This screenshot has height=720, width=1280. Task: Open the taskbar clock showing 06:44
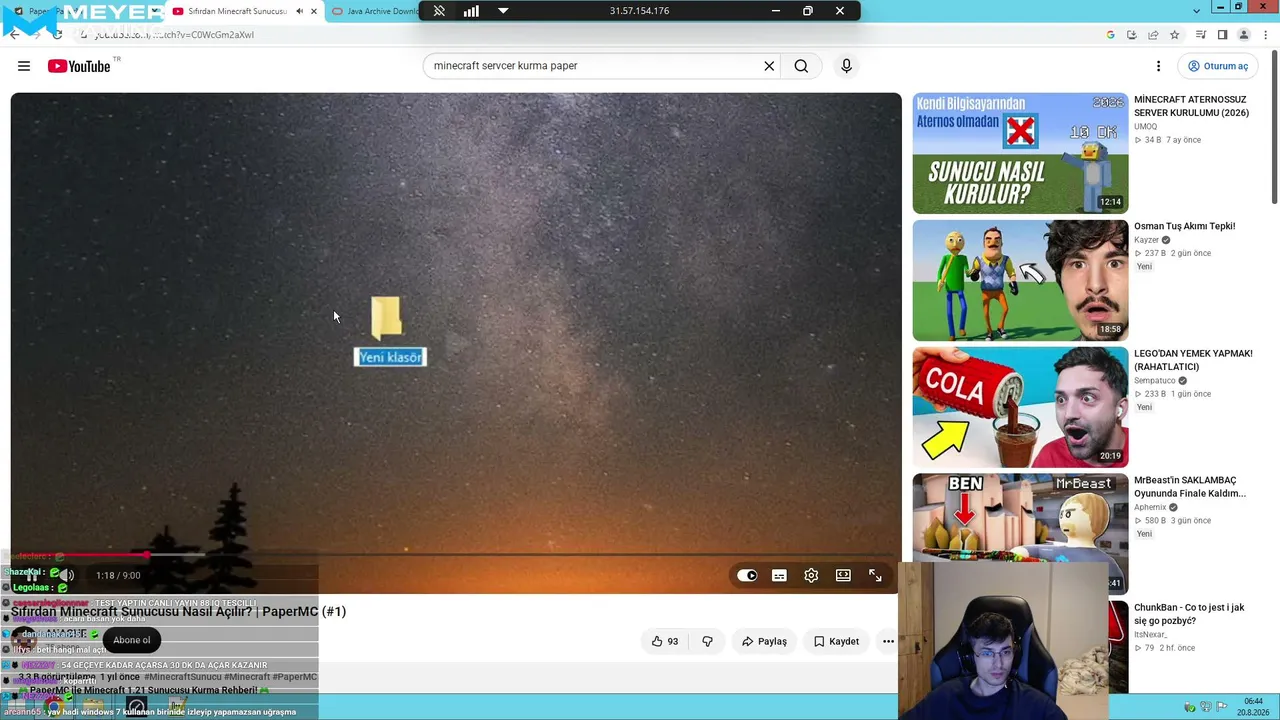1253,707
